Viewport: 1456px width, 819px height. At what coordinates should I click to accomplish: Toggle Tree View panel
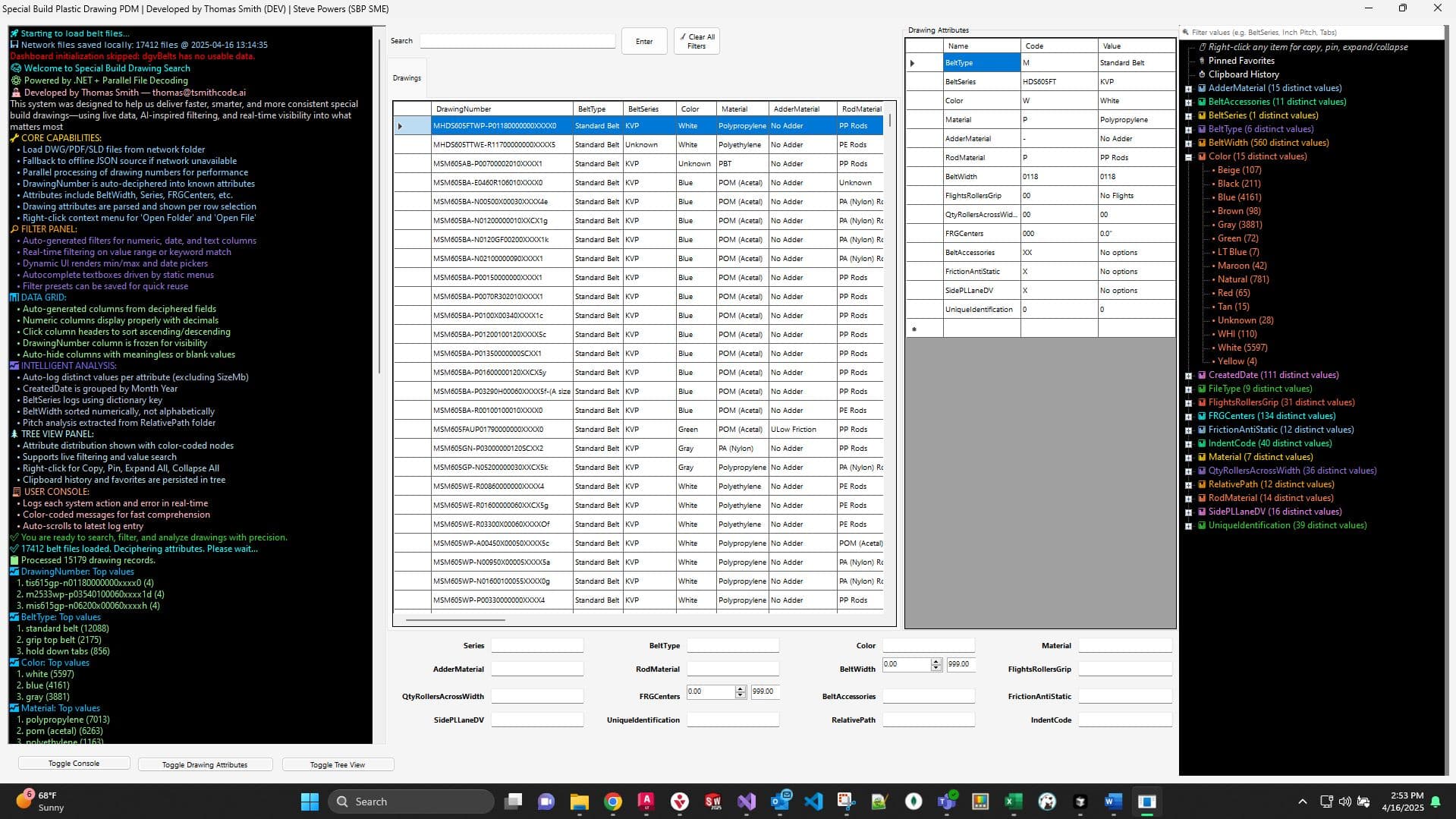click(x=338, y=764)
